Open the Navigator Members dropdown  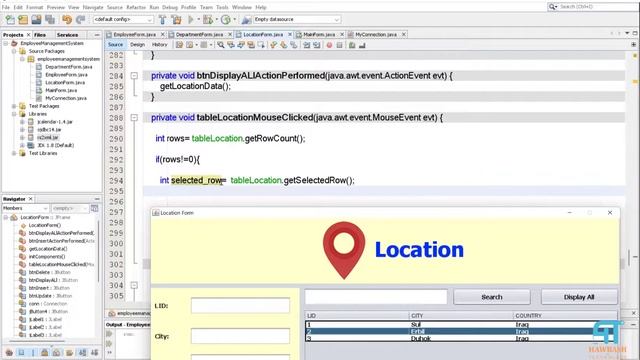point(25,208)
